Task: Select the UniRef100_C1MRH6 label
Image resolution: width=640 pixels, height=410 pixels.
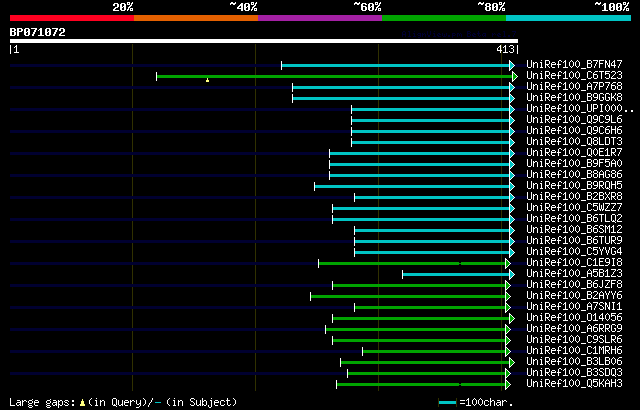Action: point(574,350)
